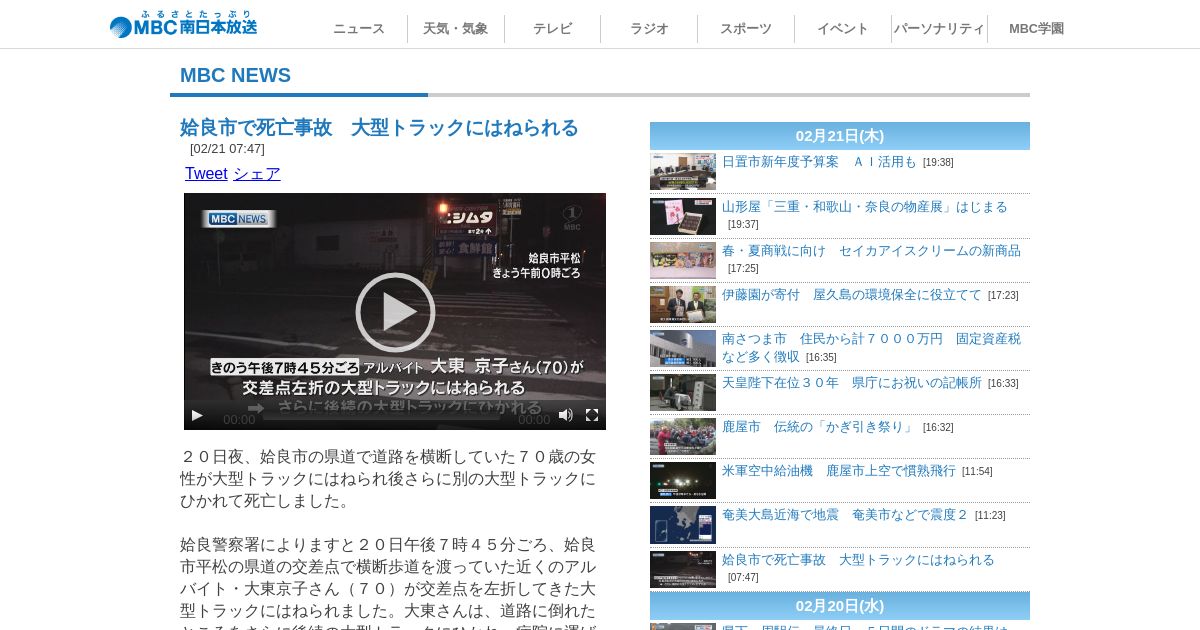Image resolution: width=1200 pixels, height=630 pixels.
Task: Click the 02月20日(水) date header
Action: (840, 606)
